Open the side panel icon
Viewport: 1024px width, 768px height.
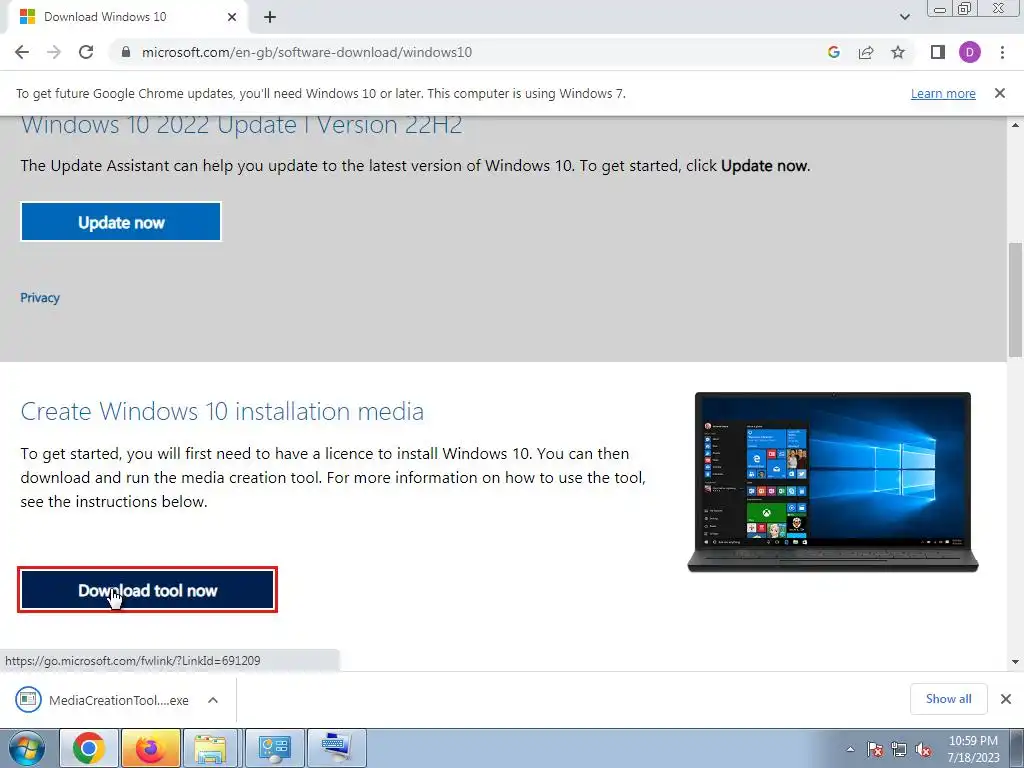click(x=938, y=52)
